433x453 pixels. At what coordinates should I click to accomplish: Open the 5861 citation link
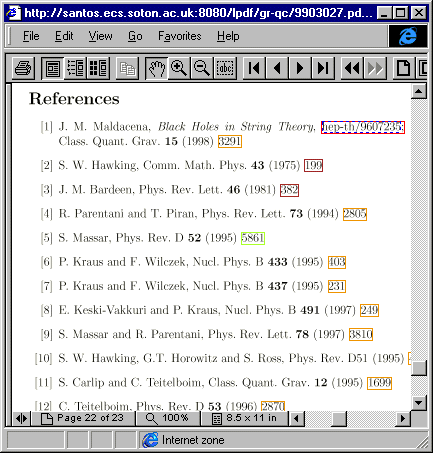[253, 238]
